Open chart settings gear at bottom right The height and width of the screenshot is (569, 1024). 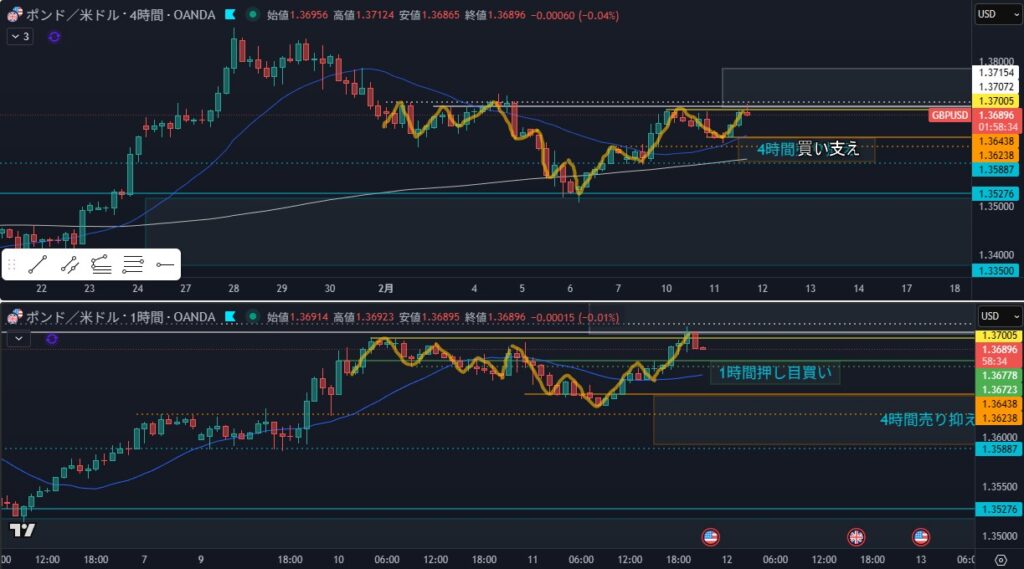pos(1001,559)
